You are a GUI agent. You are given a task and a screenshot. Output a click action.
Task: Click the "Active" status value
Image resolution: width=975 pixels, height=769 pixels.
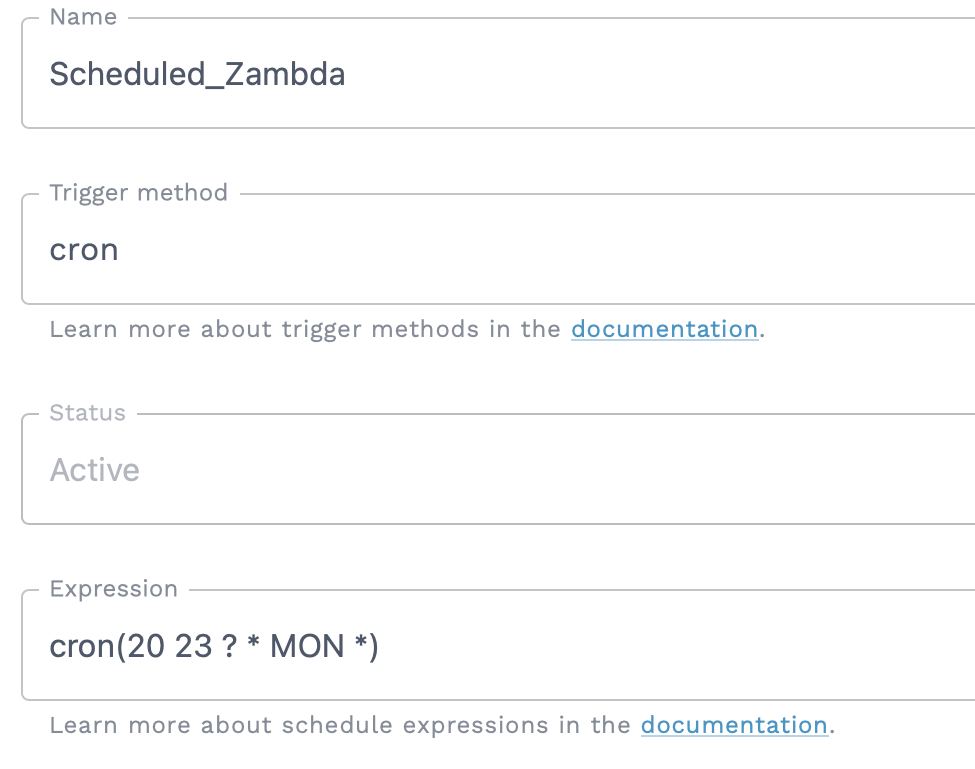point(95,470)
